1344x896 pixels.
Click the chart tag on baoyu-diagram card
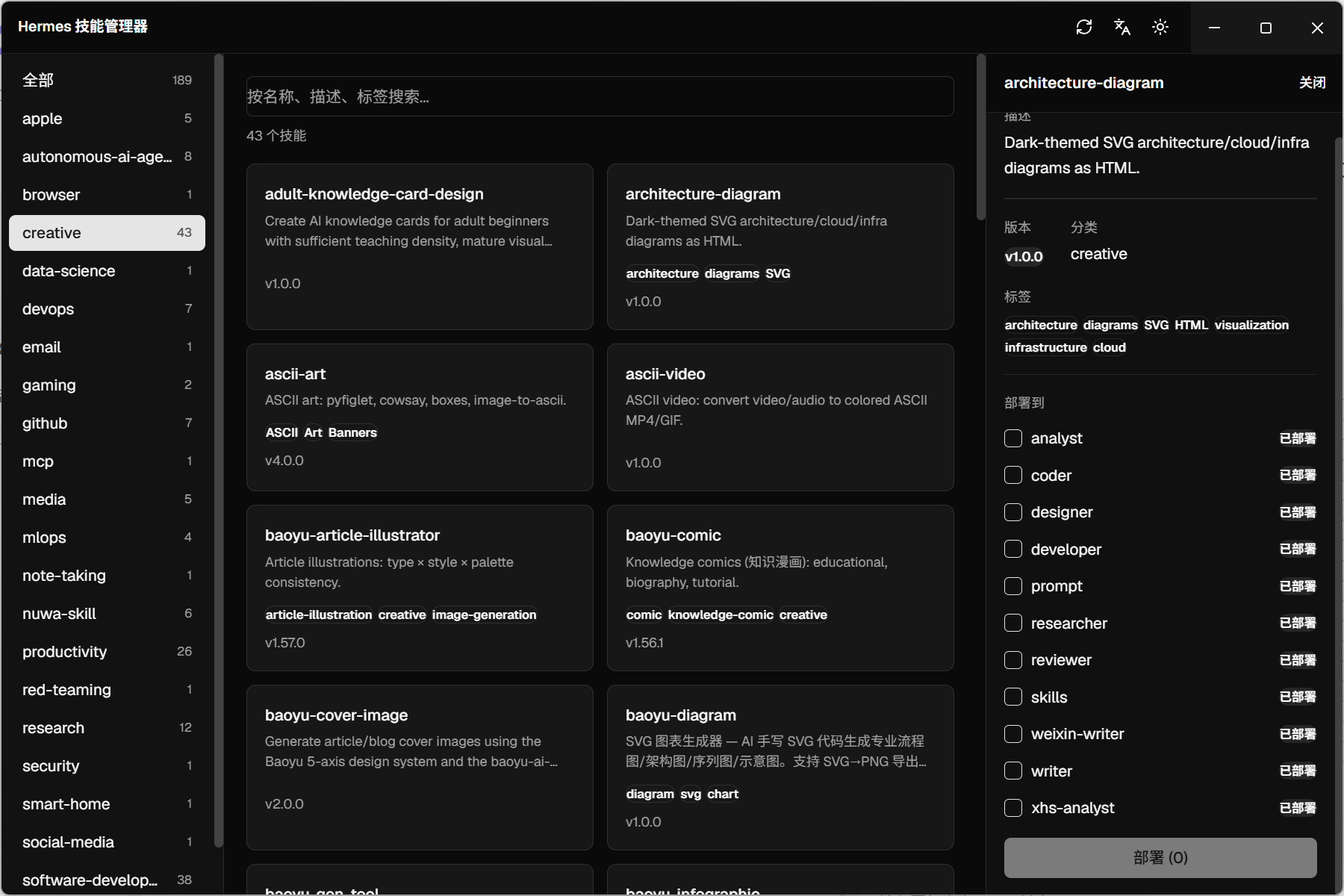point(723,794)
